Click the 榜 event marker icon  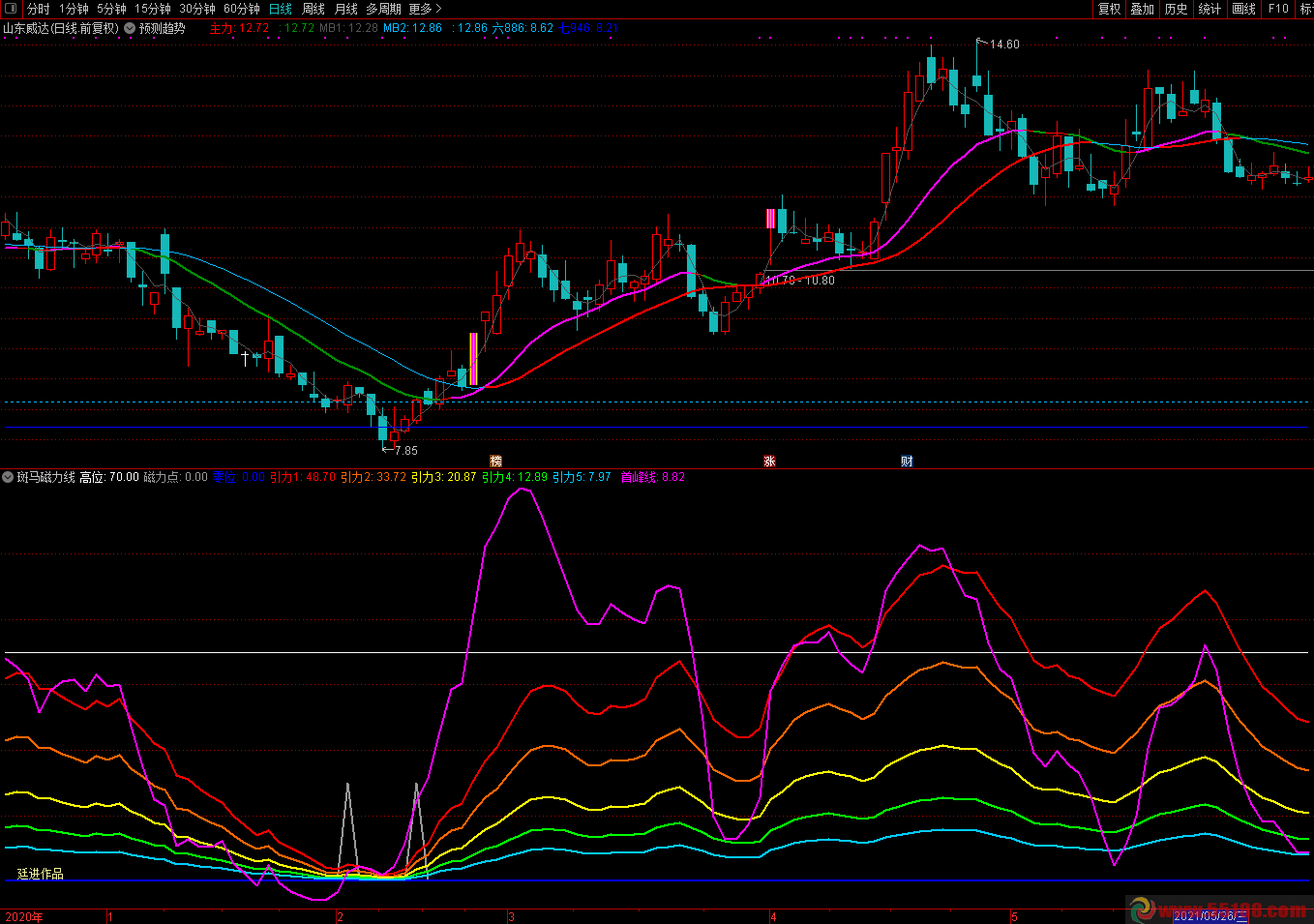496,462
